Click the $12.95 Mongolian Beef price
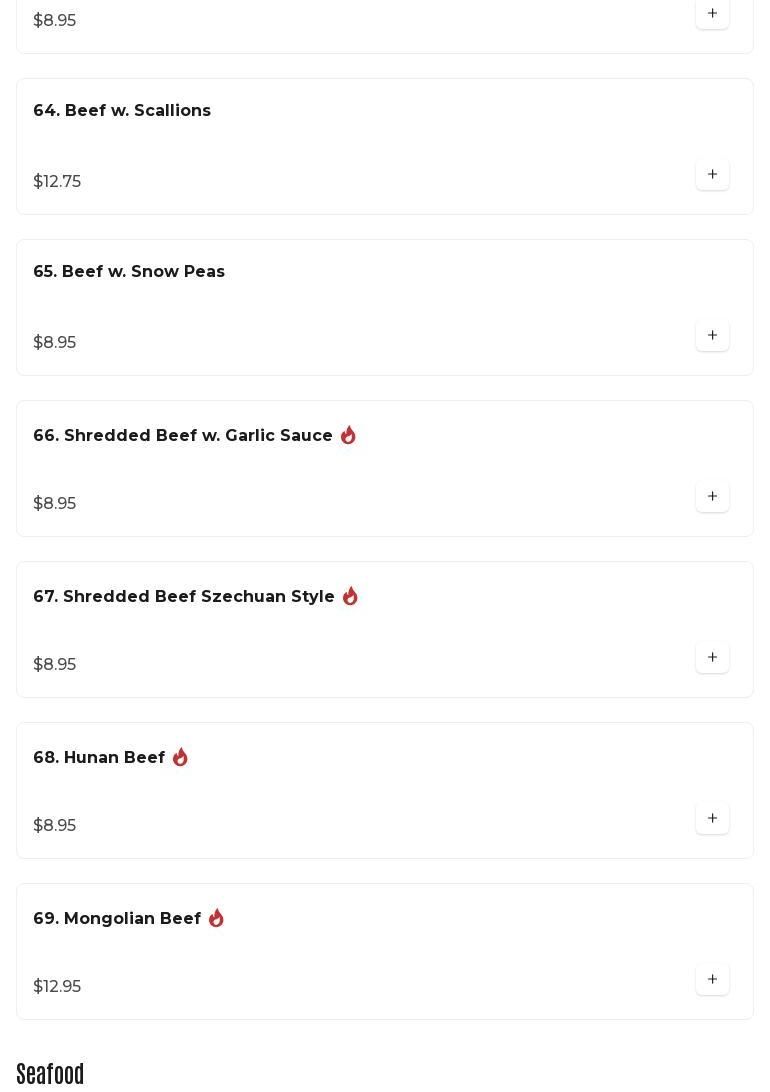This screenshot has width=770, height=1092. tap(57, 987)
